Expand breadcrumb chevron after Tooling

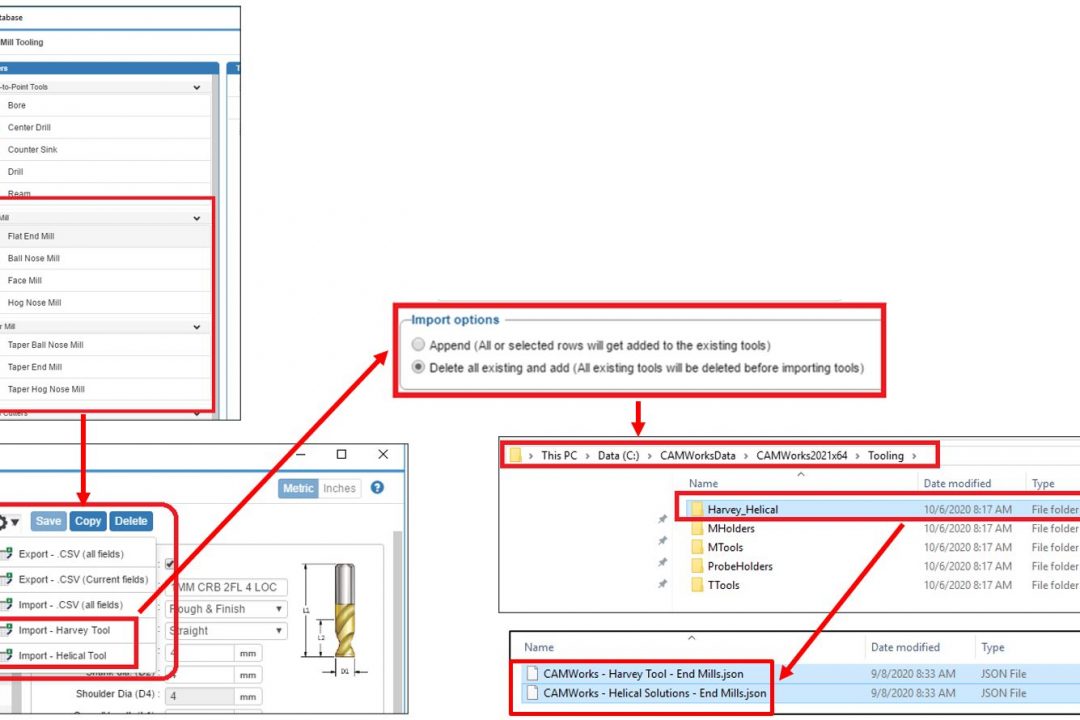pos(914,456)
